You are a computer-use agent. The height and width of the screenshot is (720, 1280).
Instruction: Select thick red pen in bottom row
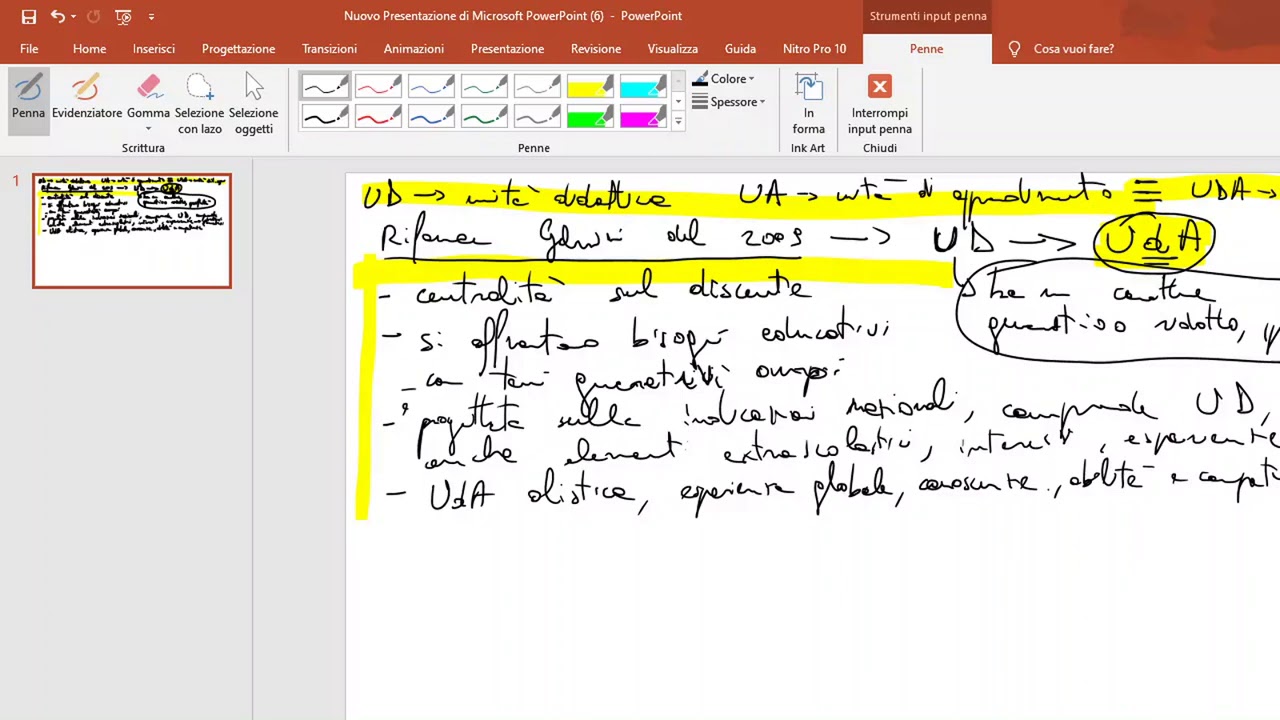click(x=378, y=117)
